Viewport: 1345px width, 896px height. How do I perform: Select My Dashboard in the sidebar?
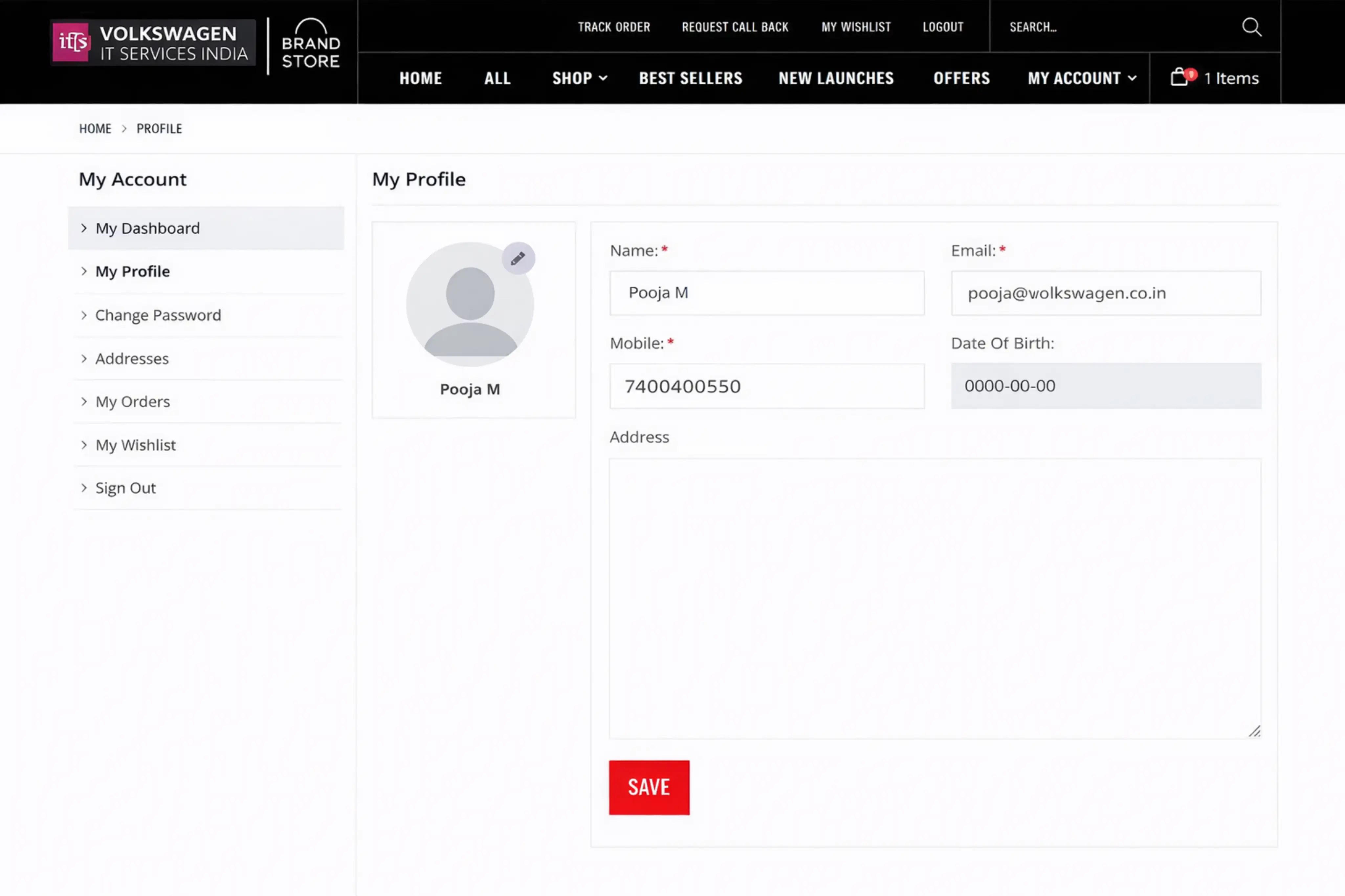[147, 228]
